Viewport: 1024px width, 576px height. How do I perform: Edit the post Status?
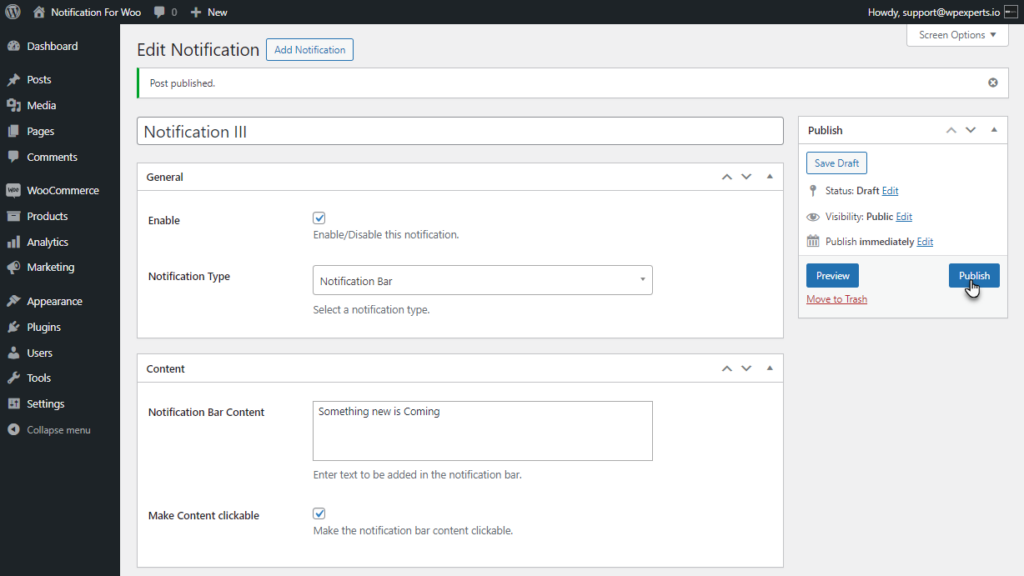[x=889, y=191]
